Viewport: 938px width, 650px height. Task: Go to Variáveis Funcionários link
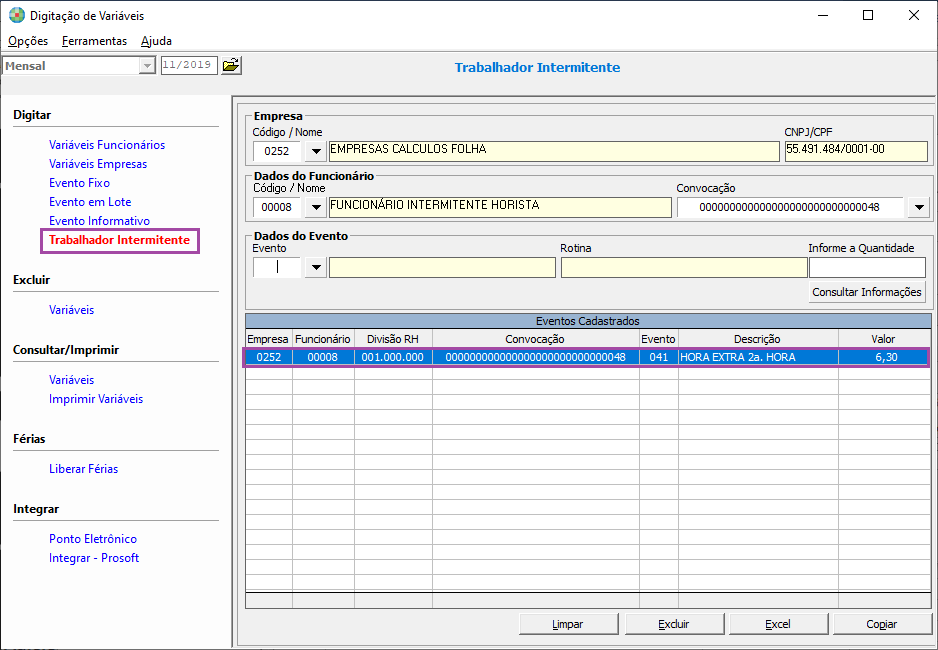[107, 145]
